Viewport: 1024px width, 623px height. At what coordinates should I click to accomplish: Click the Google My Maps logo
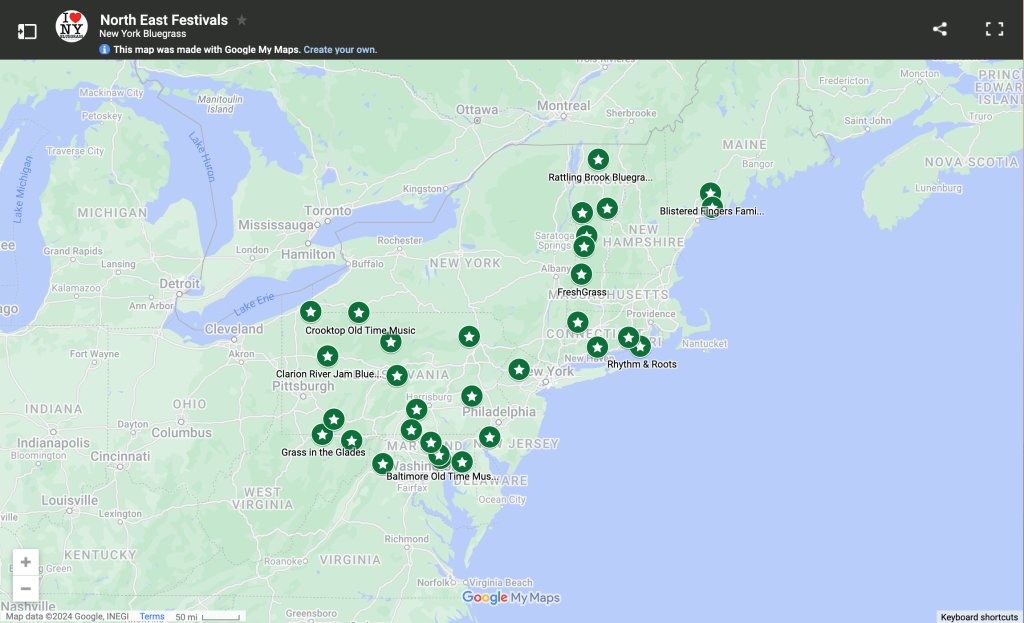511,598
